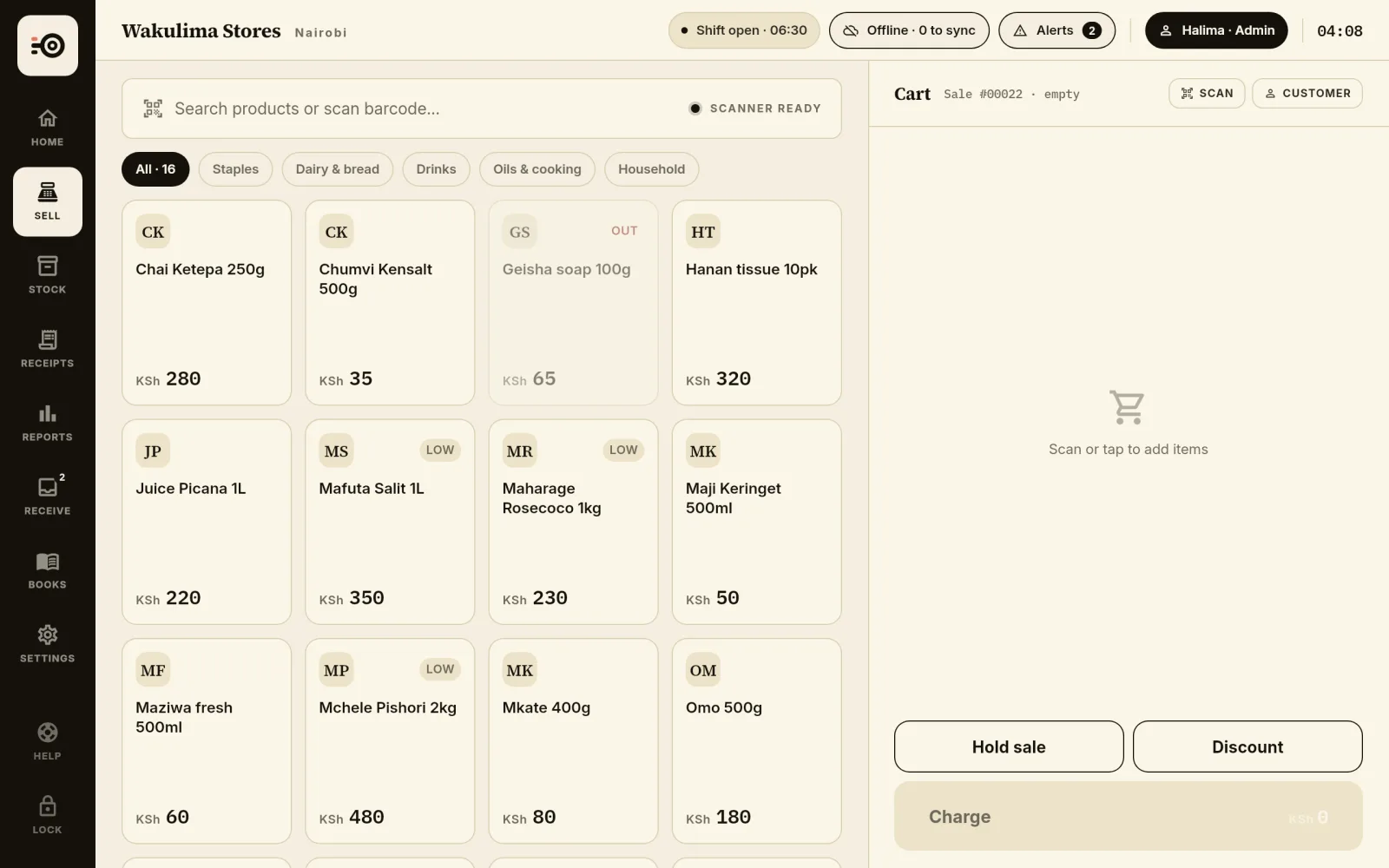The height and width of the screenshot is (868, 1389).
Task: Open the Receive inbox with badge
Action: 48,496
